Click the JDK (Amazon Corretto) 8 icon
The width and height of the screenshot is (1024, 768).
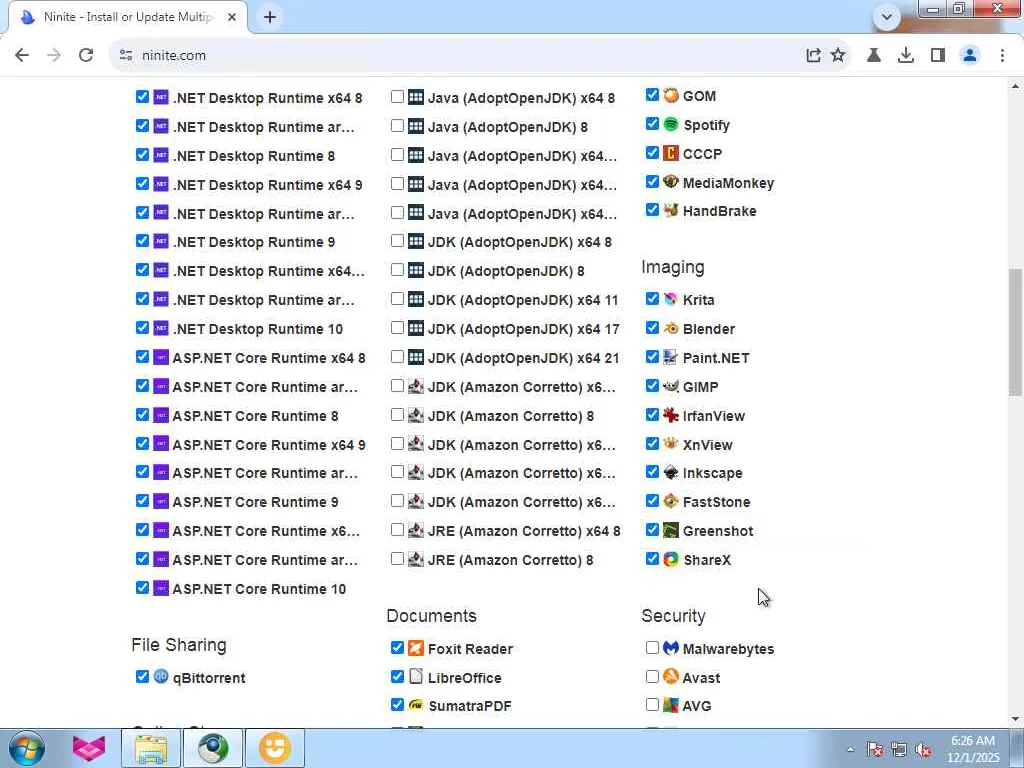pyautogui.click(x=416, y=415)
